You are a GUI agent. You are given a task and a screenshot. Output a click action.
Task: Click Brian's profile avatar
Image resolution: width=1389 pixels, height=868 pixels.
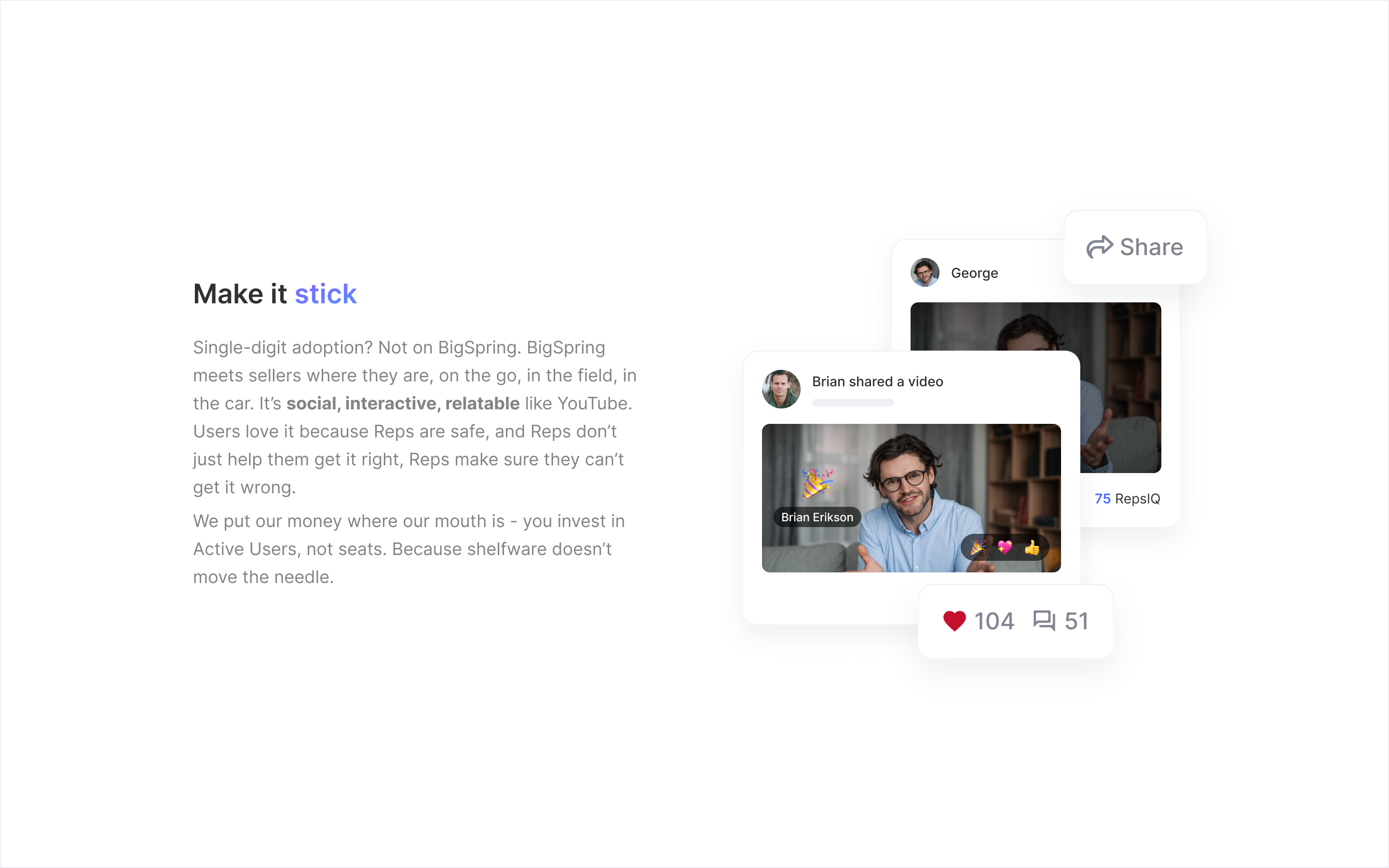[x=781, y=389]
